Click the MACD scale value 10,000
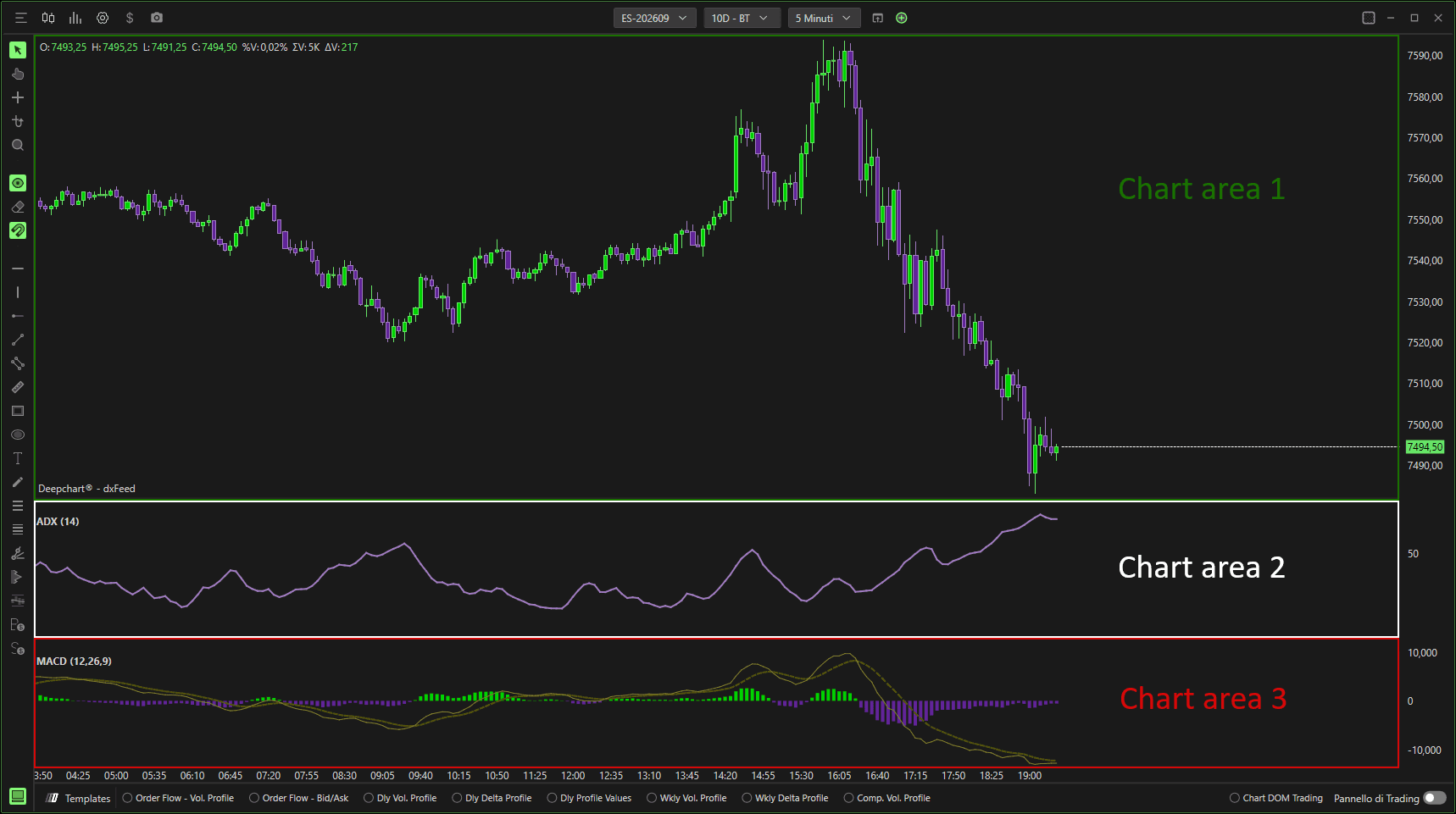This screenshot has width=1456, height=814. (x=1422, y=653)
